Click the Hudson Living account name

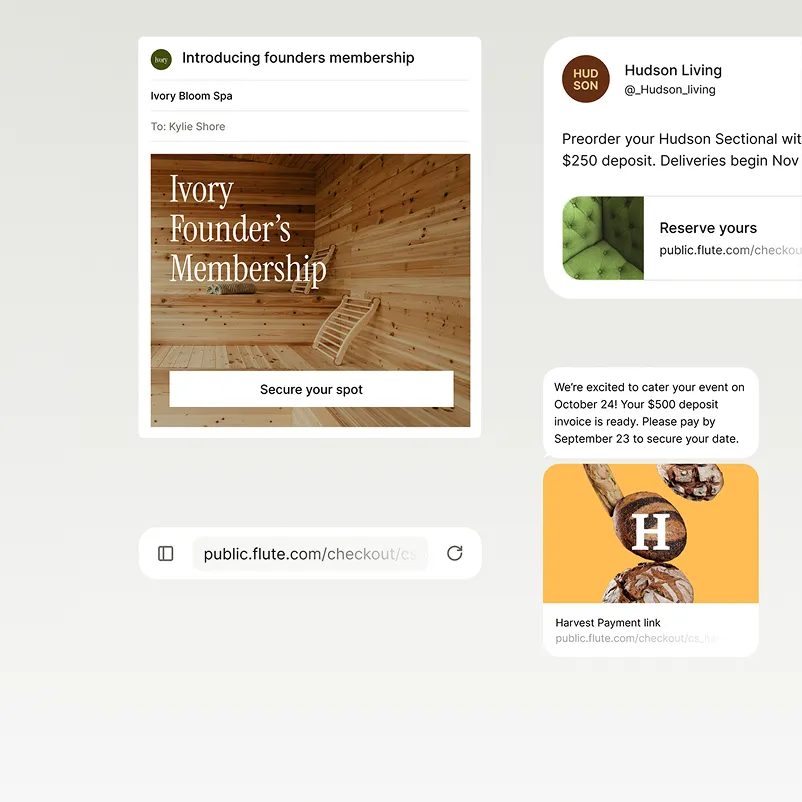coord(673,70)
